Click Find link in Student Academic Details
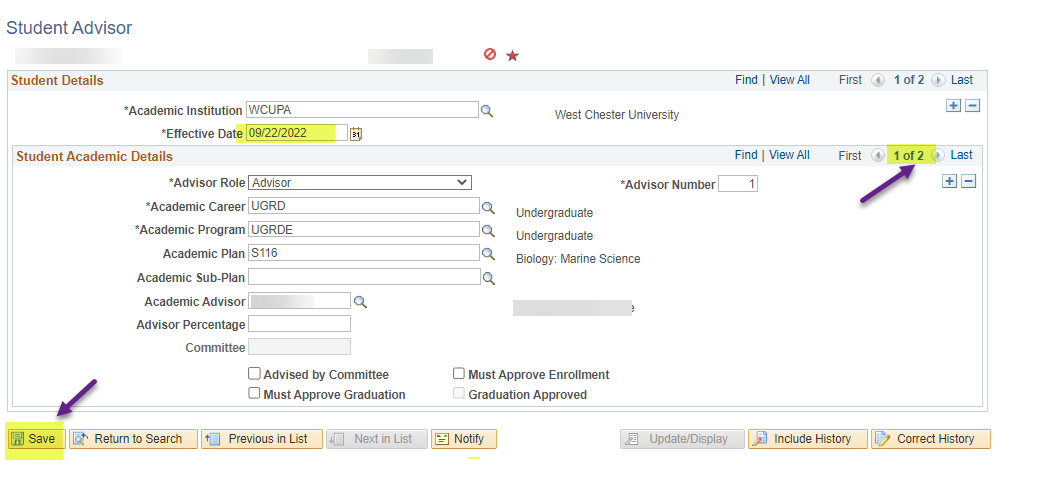The height and width of the screenshot is (479, 1052). point(746,155)
